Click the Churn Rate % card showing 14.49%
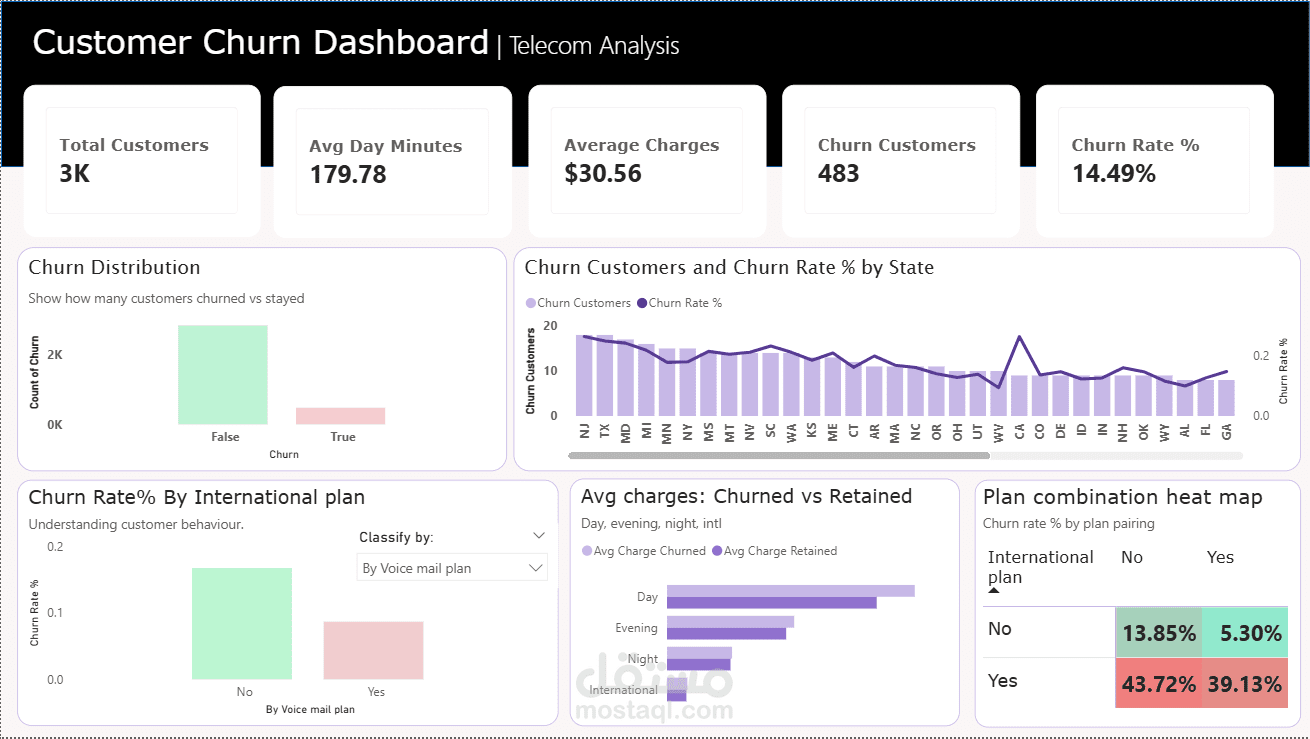Screen dimensions: 1310x739 [x=1154, y=160]
